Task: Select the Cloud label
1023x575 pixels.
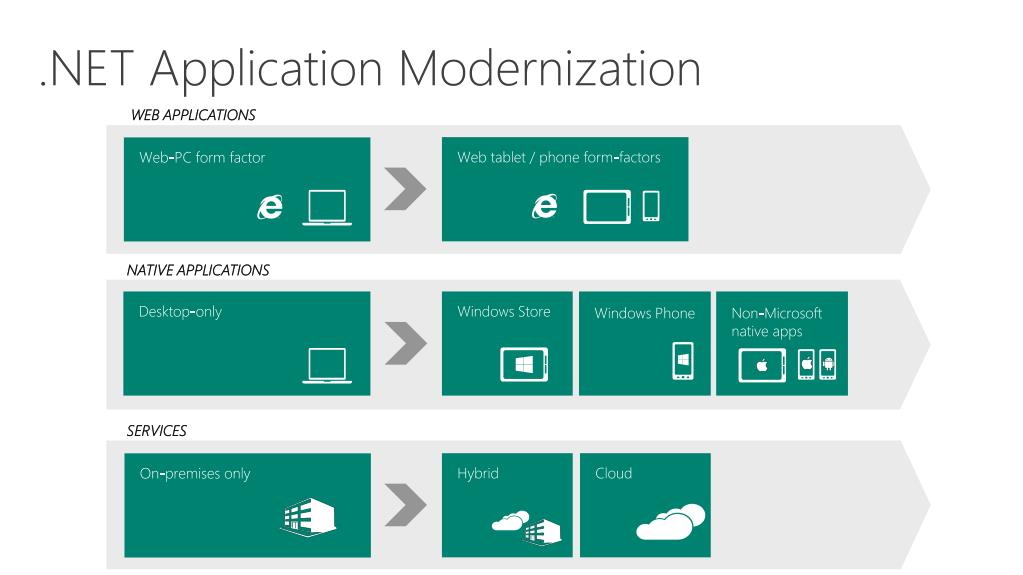Action: pyautogui.click(x=613, y=473)
